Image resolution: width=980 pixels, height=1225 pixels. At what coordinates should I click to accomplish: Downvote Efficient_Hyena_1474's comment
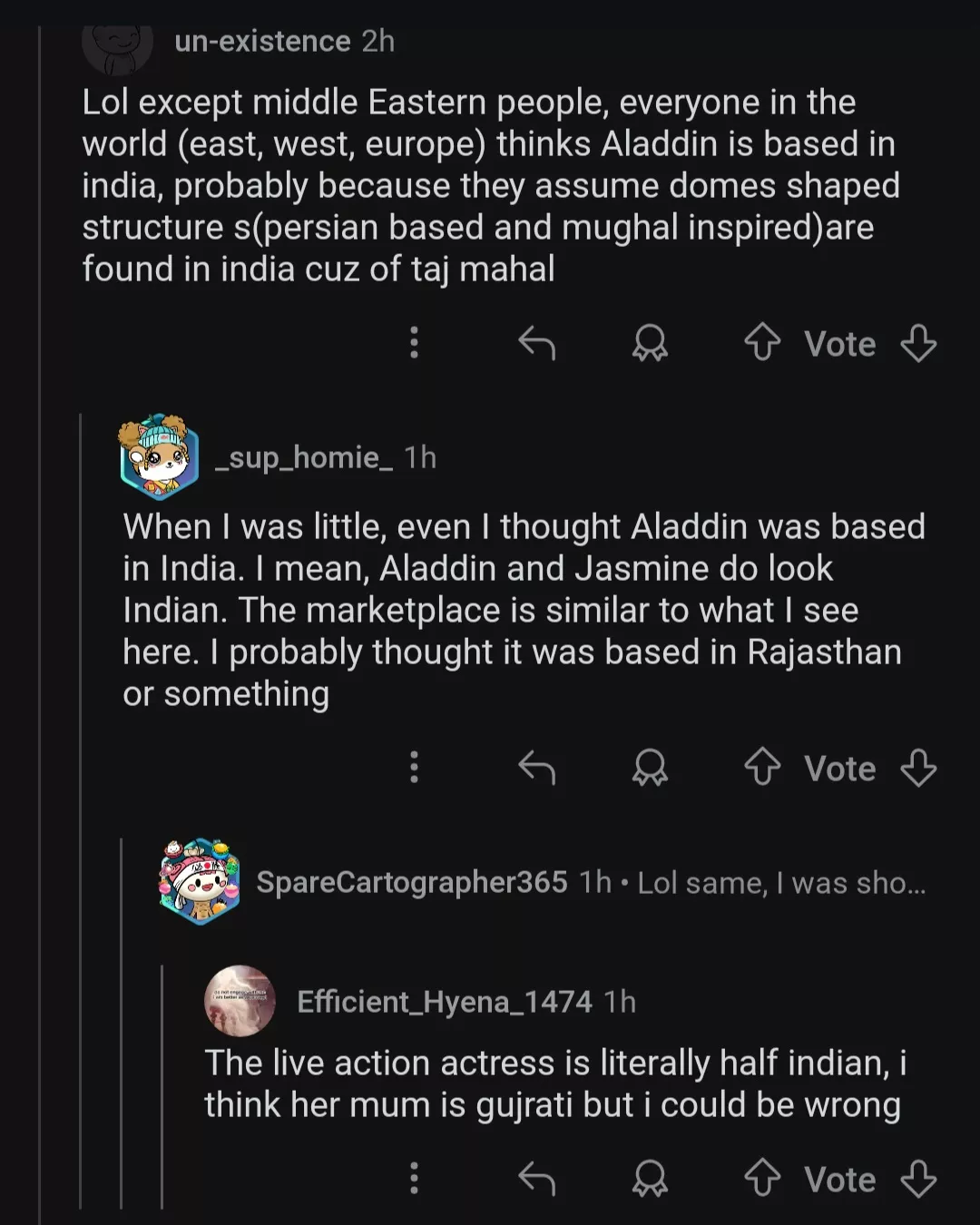918,1179
